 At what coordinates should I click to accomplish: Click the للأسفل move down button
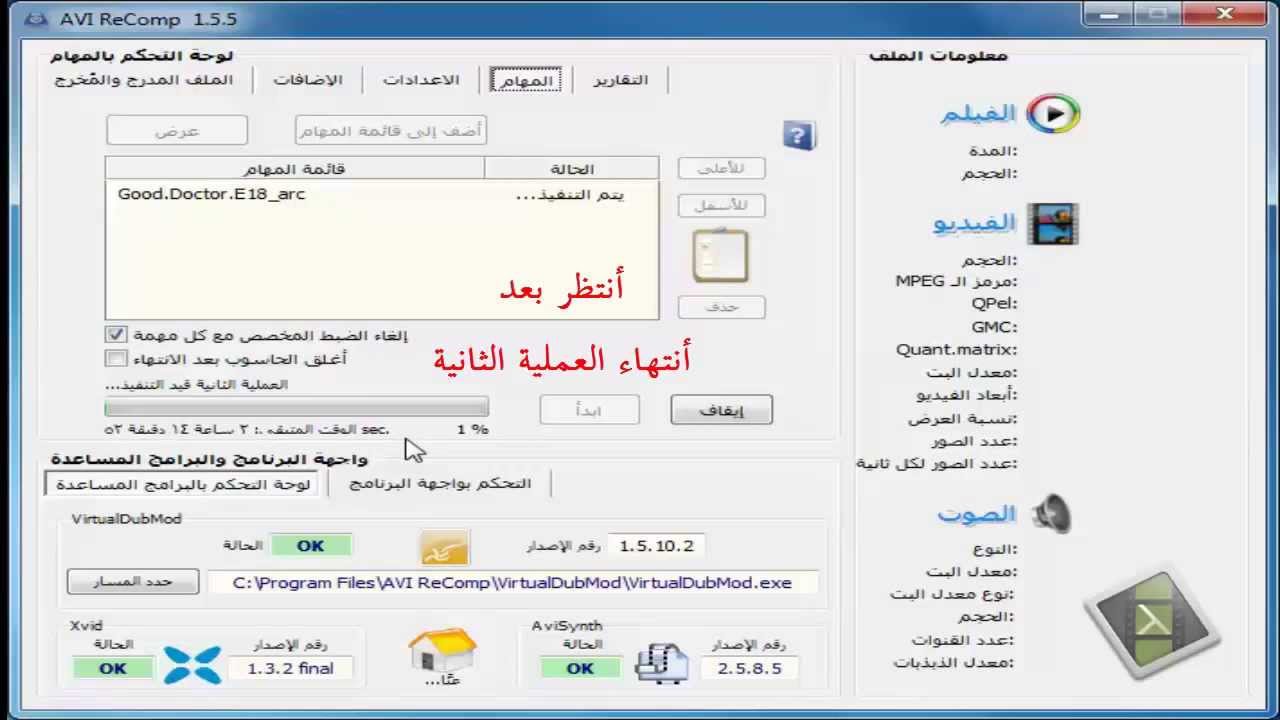[721, 205]
